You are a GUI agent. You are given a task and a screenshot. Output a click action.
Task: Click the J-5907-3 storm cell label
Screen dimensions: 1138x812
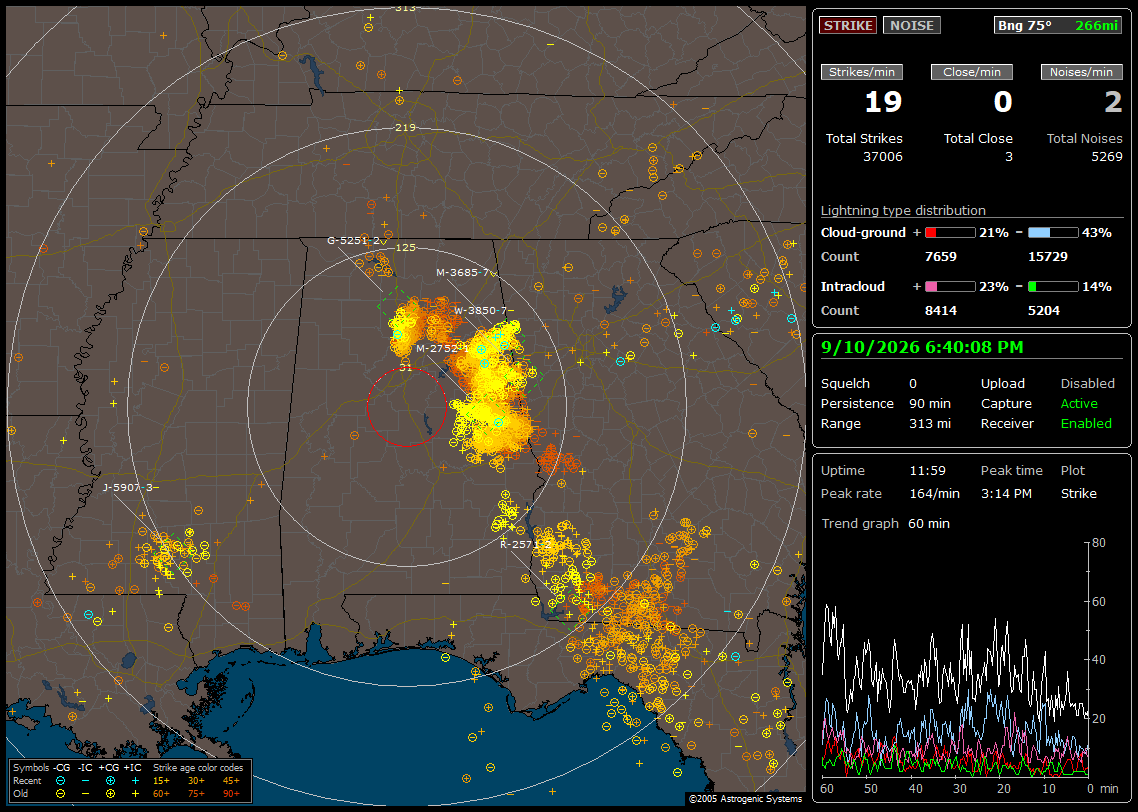pos(128,487)
